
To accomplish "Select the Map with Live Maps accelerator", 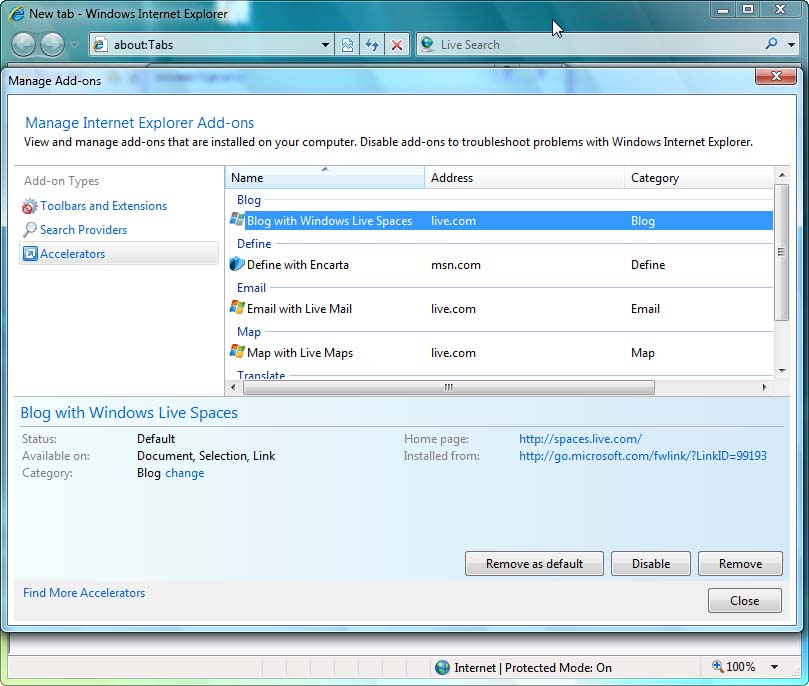I will (299, 353).
